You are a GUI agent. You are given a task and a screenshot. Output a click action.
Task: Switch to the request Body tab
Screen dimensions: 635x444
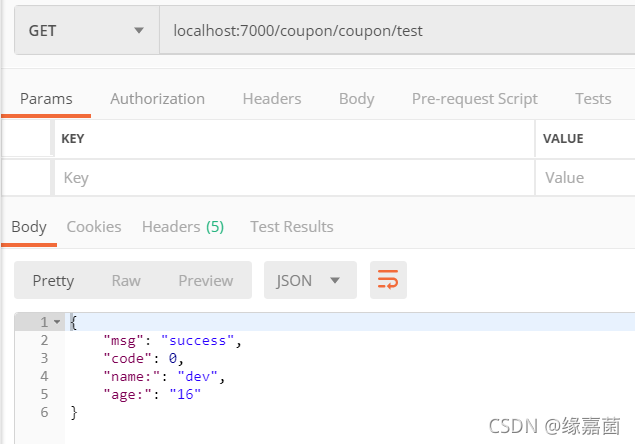(x=356, y=99)
